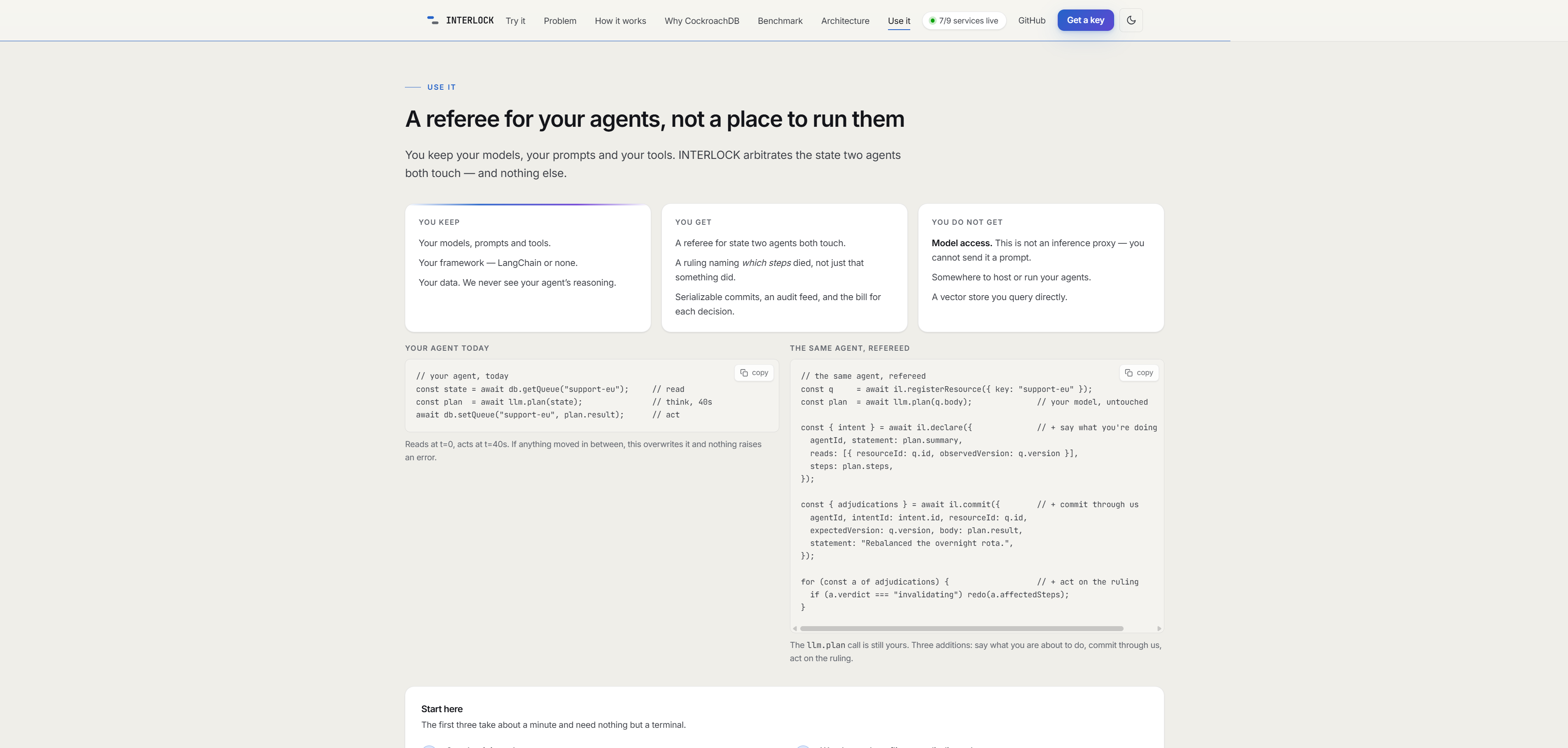Screen dimensions: 1568x748
Task: Click the code scrollbar right arrow
Action: click(1159, 628)
